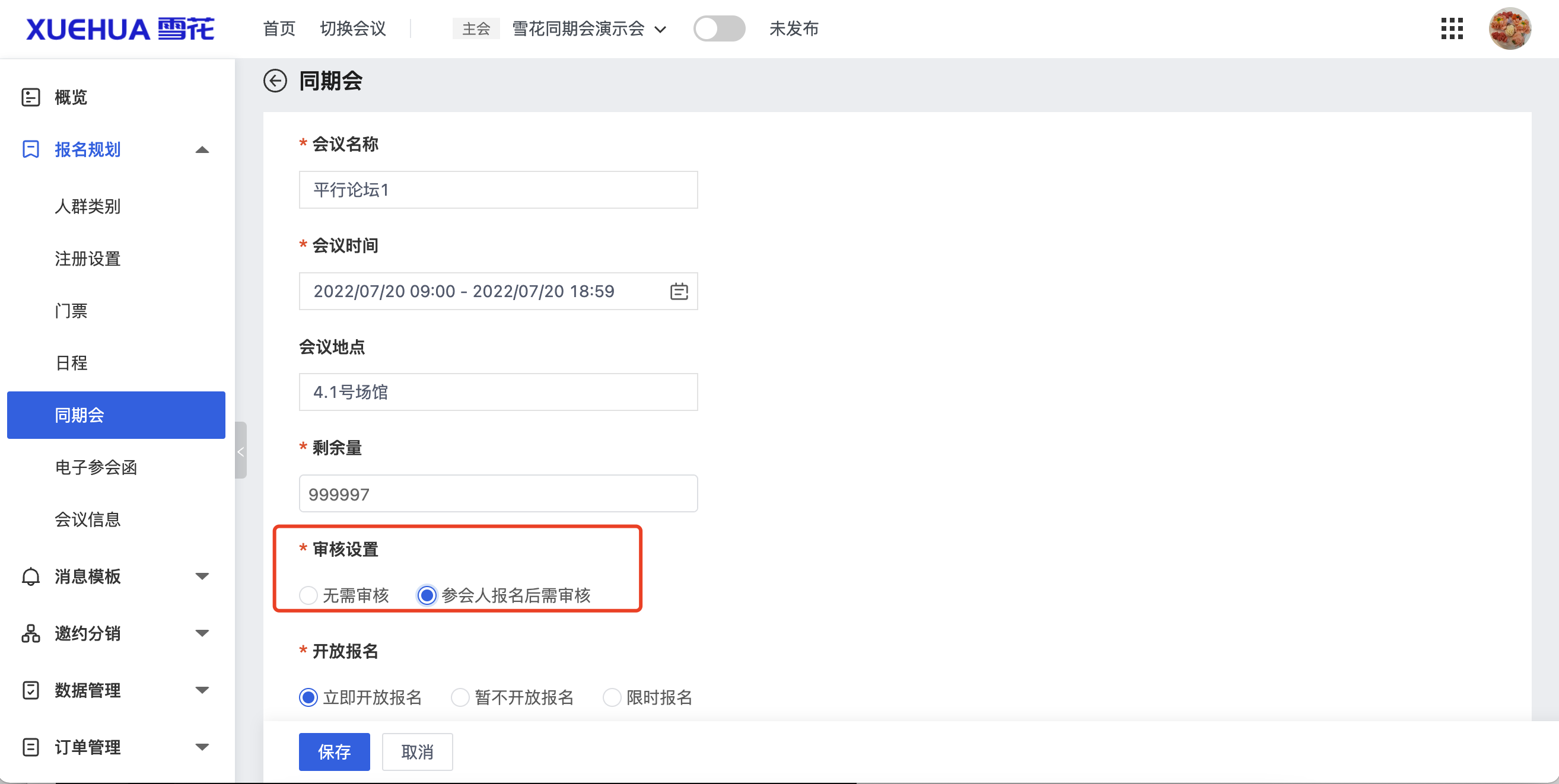Click the 消息模板 sidebar label
Viewport: 1559px width, 784px height.
pos(88,576)
